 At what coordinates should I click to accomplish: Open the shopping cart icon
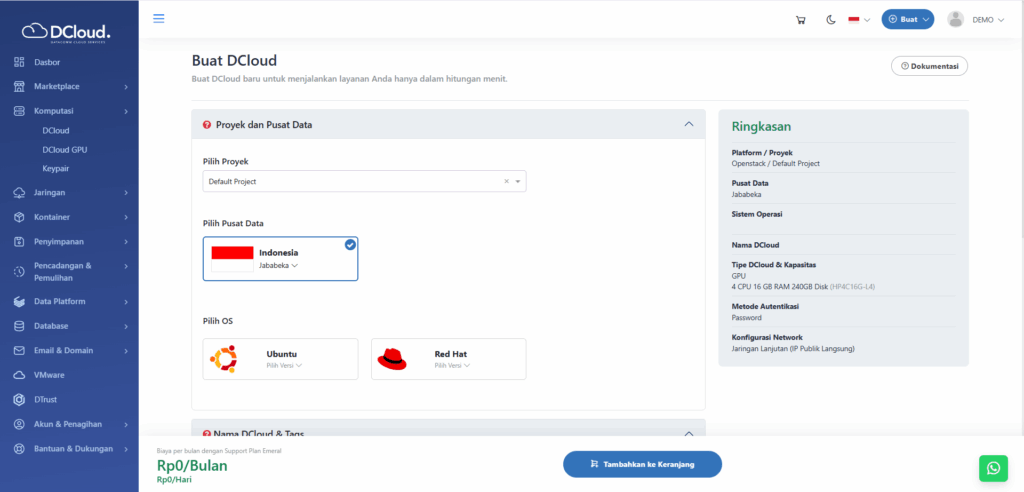click(x=800, y=19)
